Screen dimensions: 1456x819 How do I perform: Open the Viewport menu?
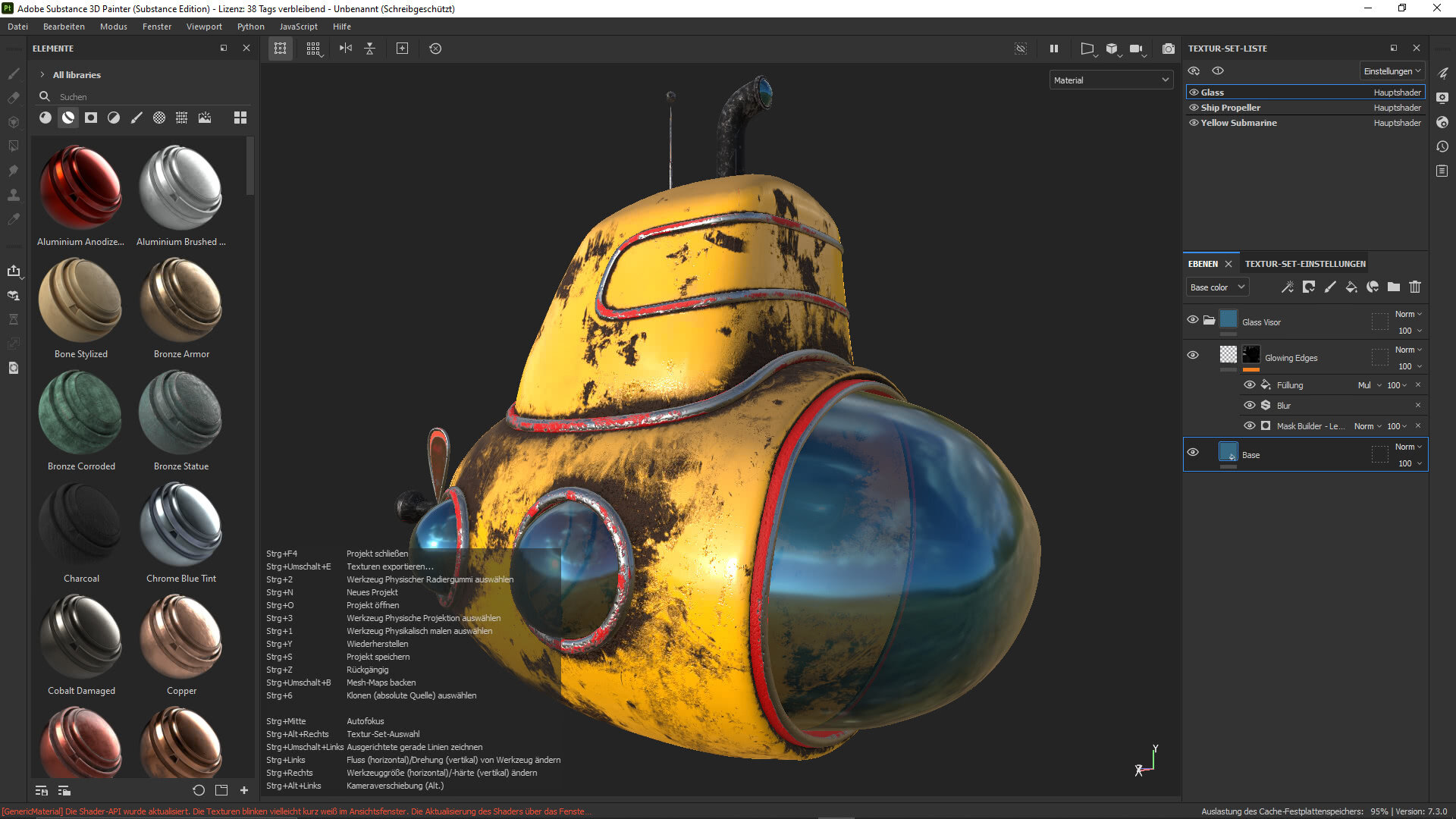click(x=204, y=27)
